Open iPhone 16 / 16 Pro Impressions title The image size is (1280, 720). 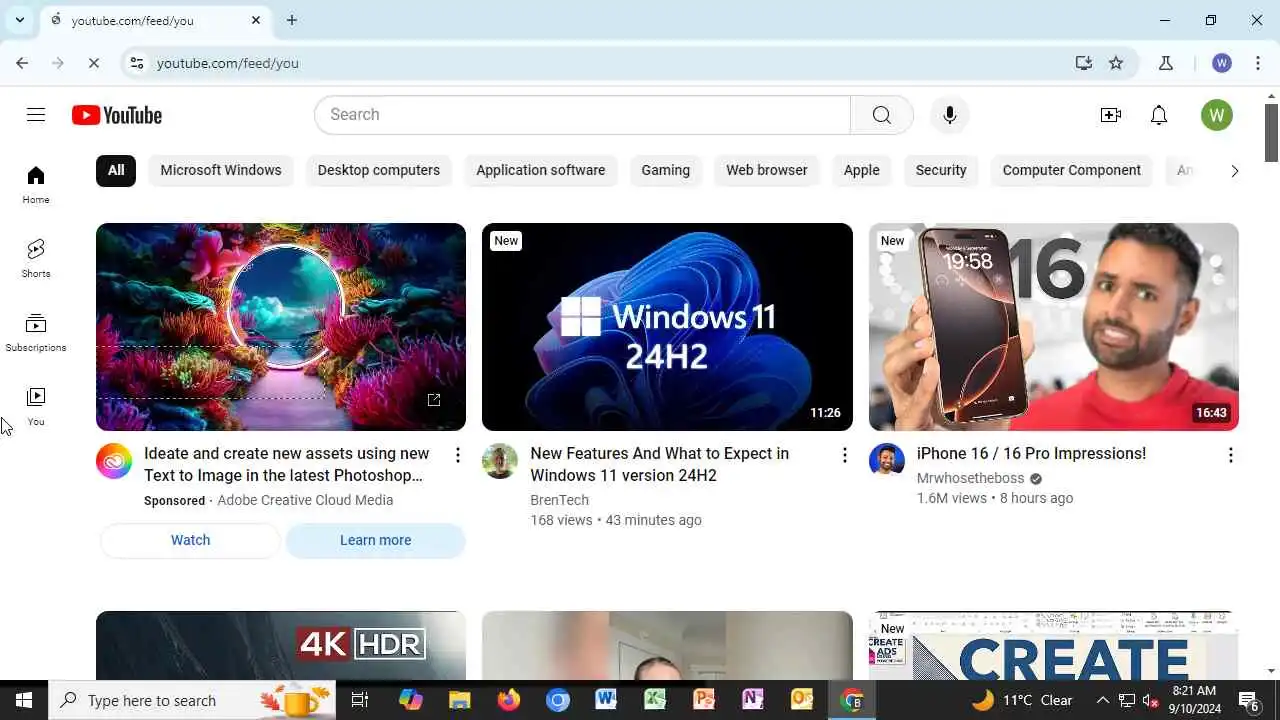tap(1031, 454)
